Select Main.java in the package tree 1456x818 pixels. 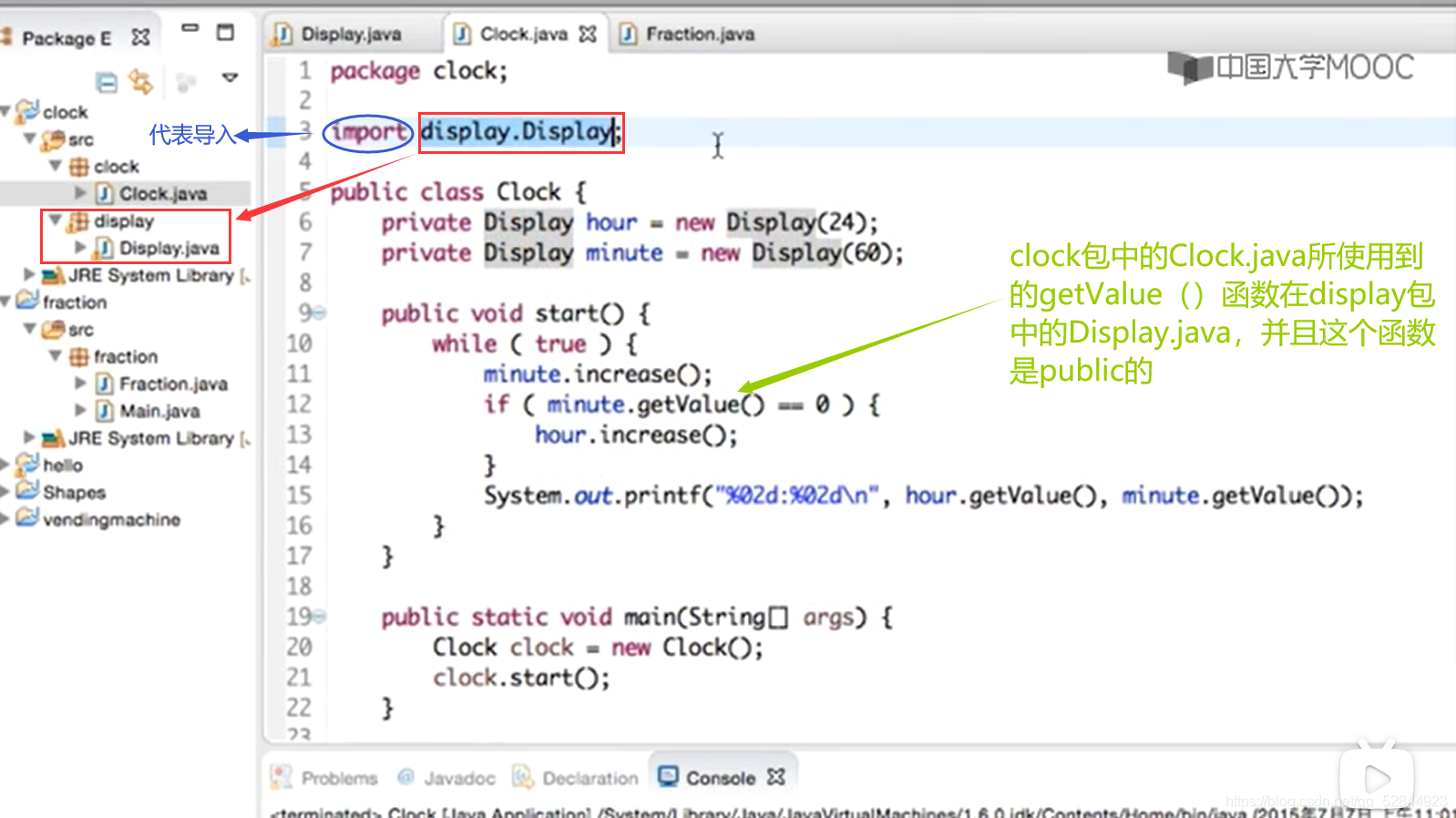point(159,411)
